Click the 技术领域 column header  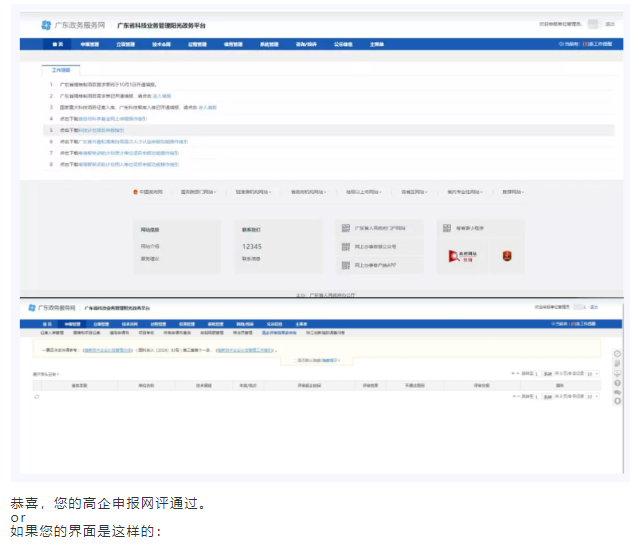tap(204, 385)
